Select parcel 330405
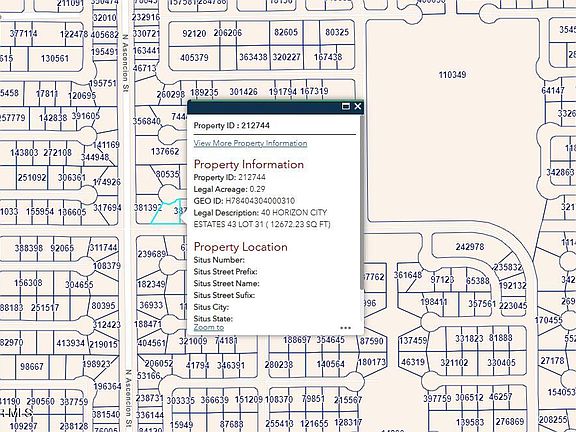The width and height of the screenshot is (576, 432). 501,363
